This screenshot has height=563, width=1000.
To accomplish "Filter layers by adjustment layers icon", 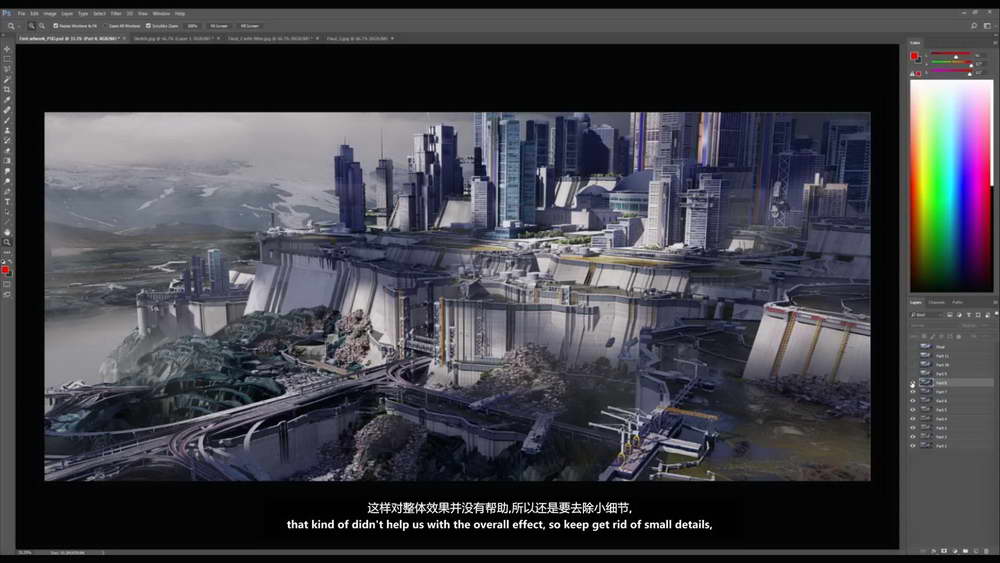I will coord(959,315).
